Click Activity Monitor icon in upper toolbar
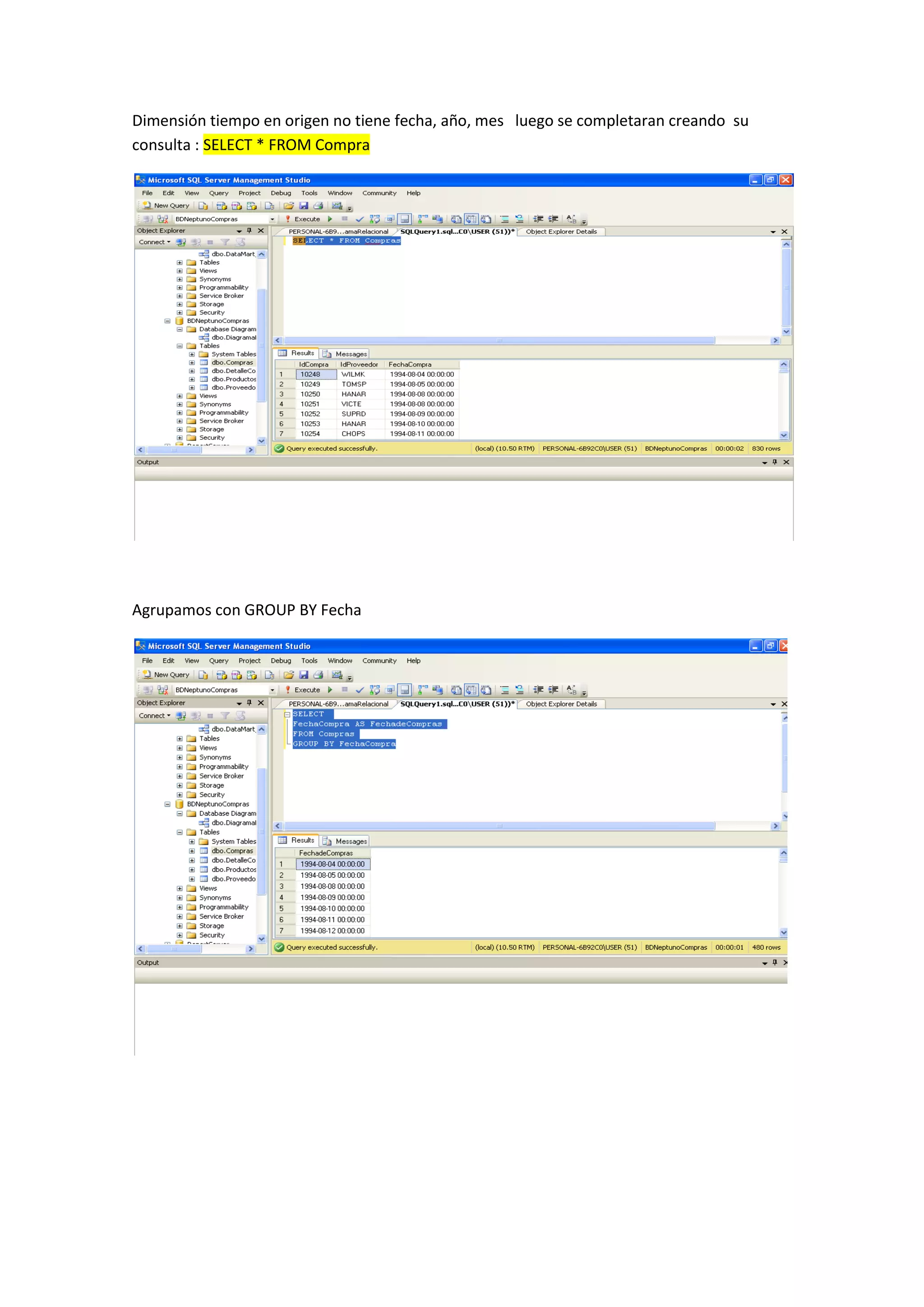The width and height of the screenshot is (924, 1307). pos(337,205)
